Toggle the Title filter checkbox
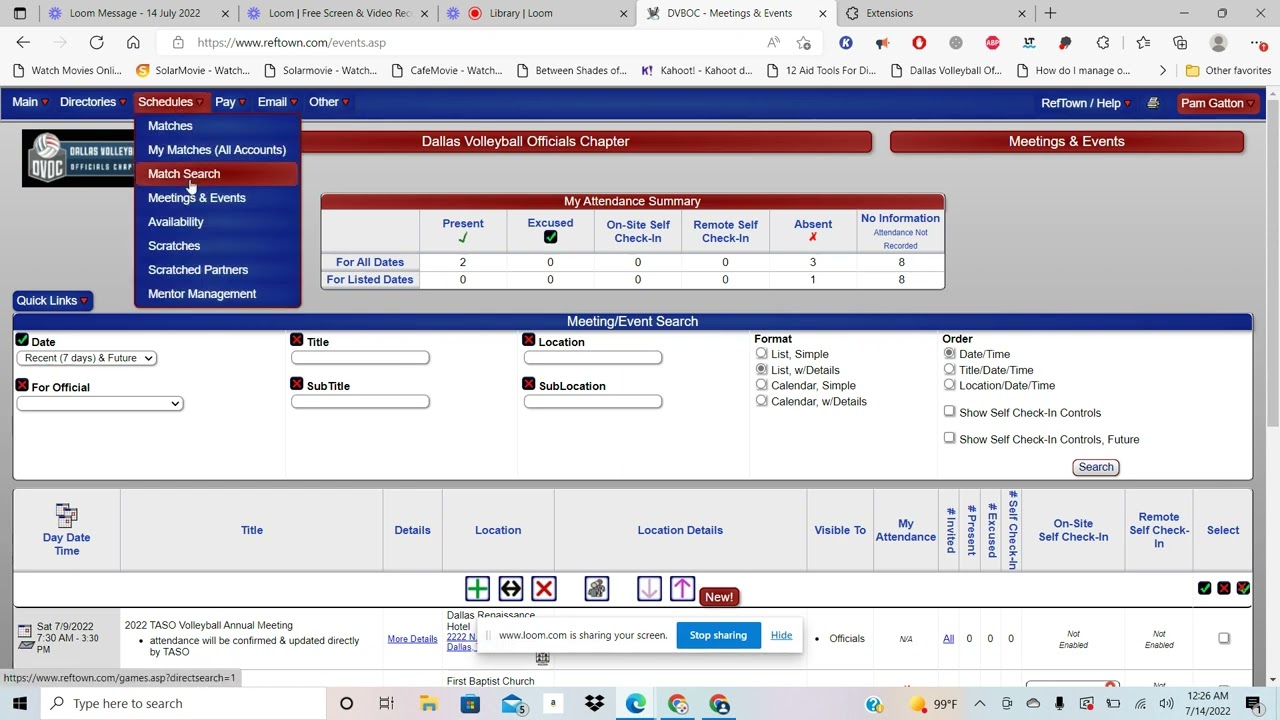Viewport: 1280px width, 720px height. click(x=297, y=341)
